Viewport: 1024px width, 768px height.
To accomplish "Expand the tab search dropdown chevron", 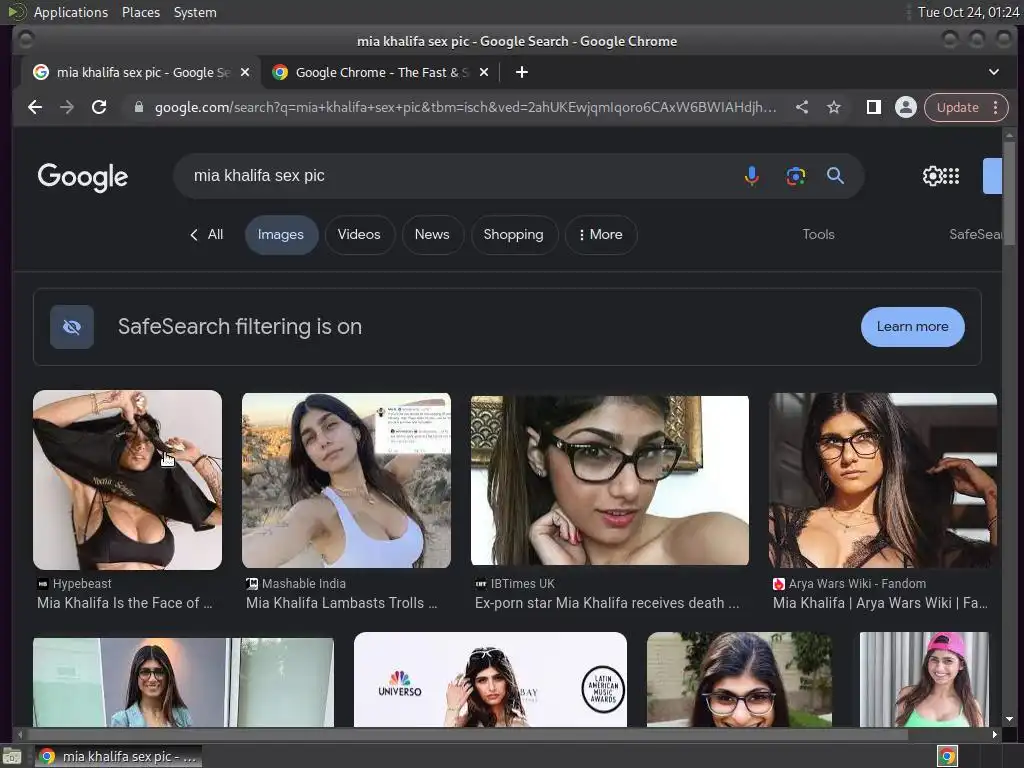I will pyautogui.click(x=993, y=72).
